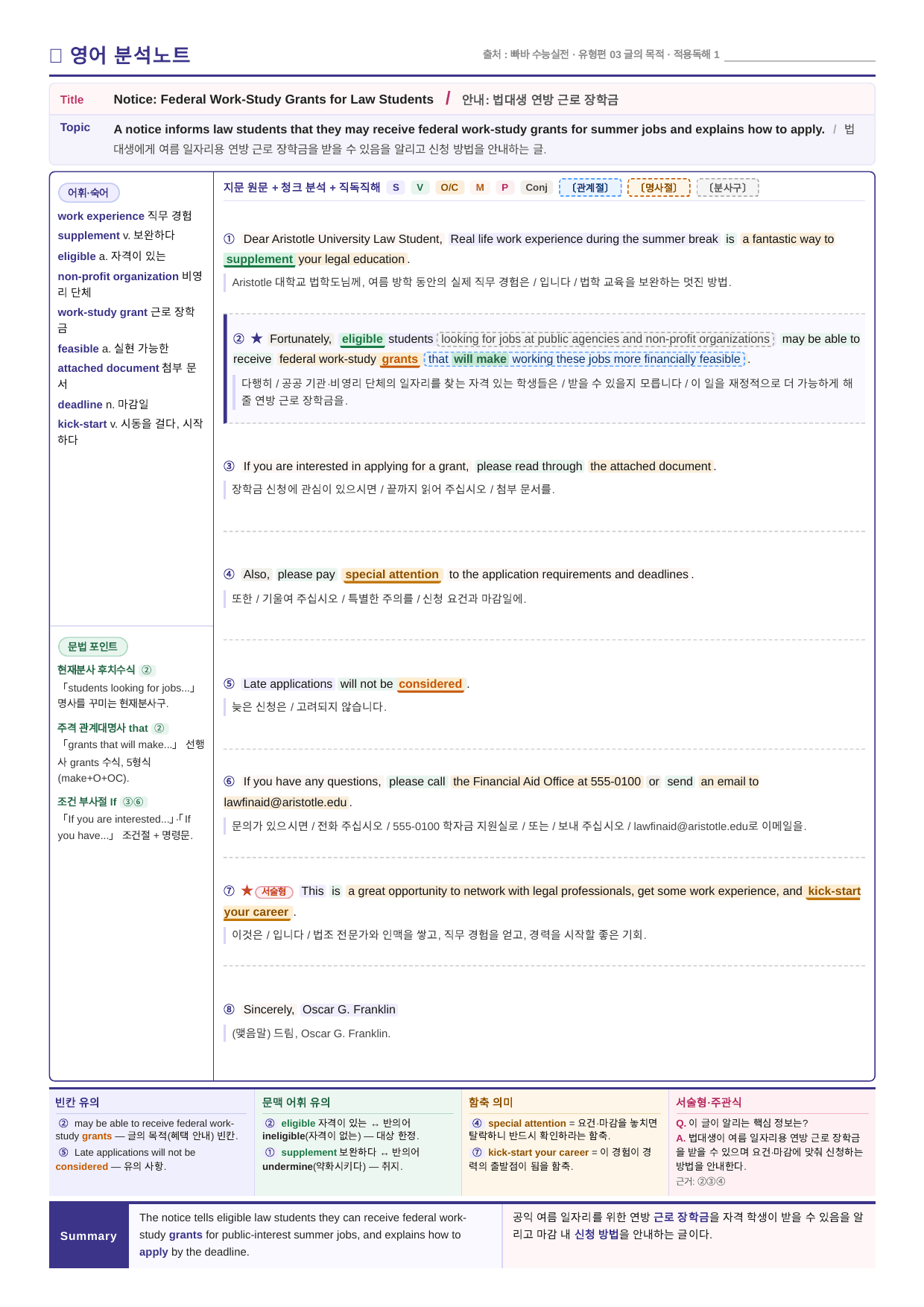Click the 서술형 badge on sentence ⑦
This screenshot has width=924, height=1307.
(274, 891)
